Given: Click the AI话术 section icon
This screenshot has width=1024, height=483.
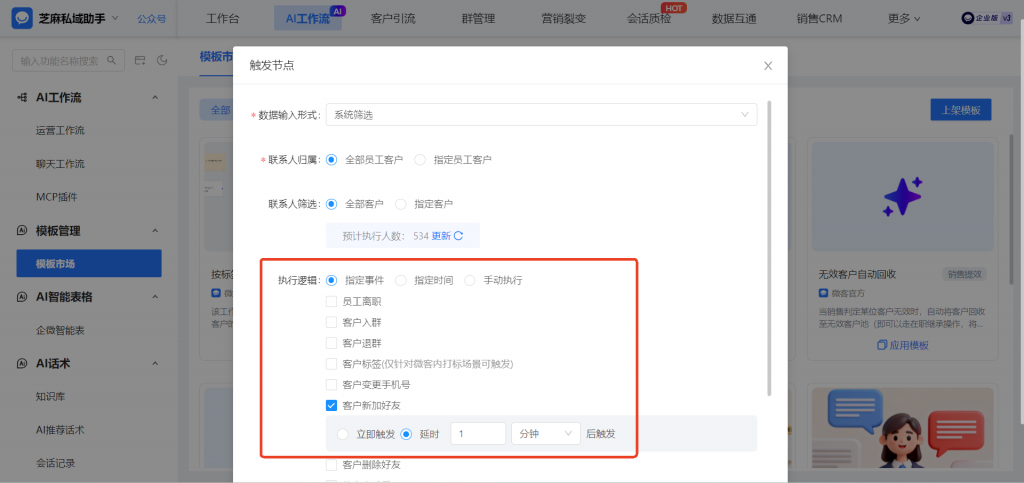Looking at the screenshot, I should pyautogui.click(x=22, y=364).
